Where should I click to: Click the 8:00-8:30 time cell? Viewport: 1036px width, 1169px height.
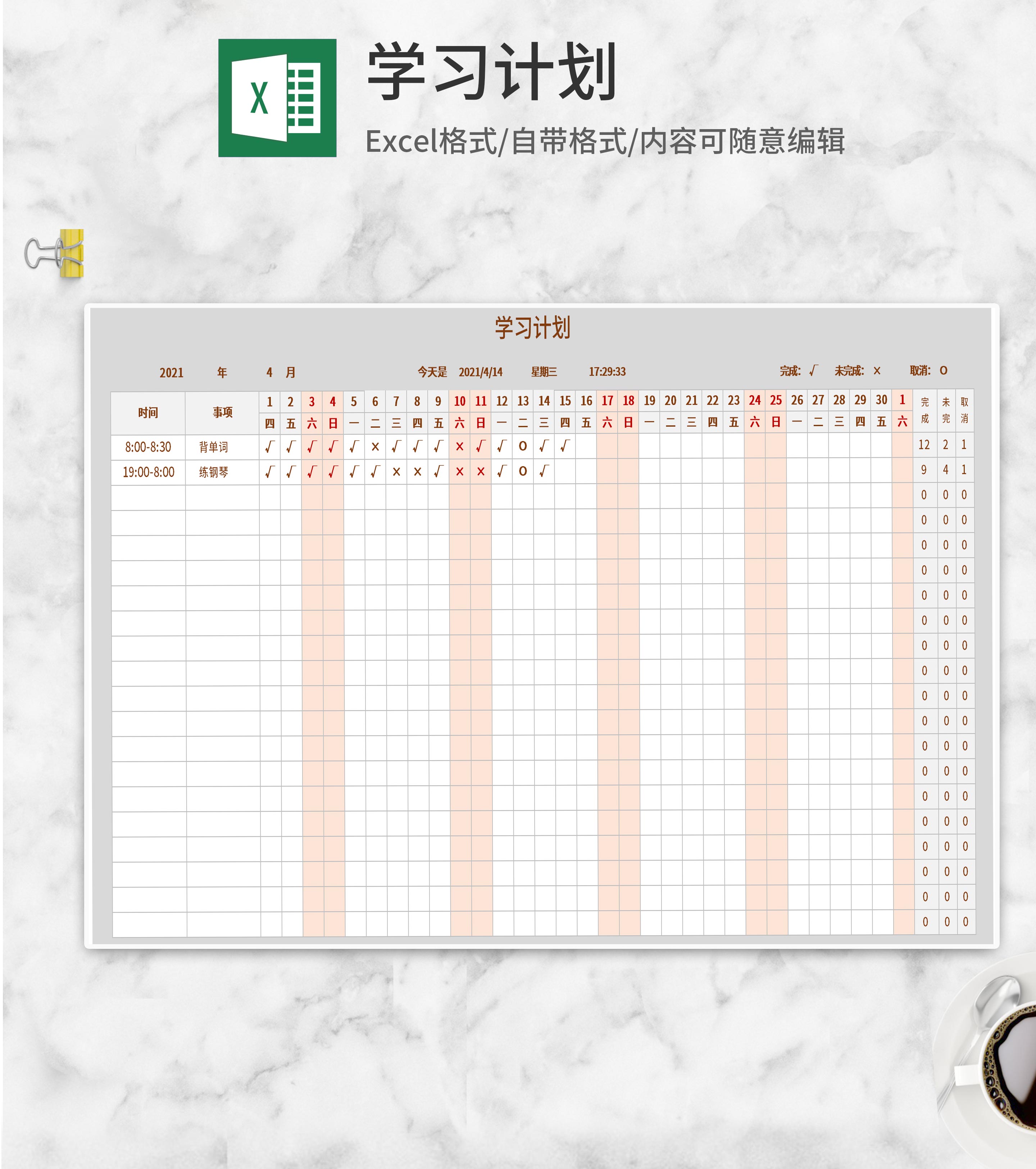click(147, 447)
